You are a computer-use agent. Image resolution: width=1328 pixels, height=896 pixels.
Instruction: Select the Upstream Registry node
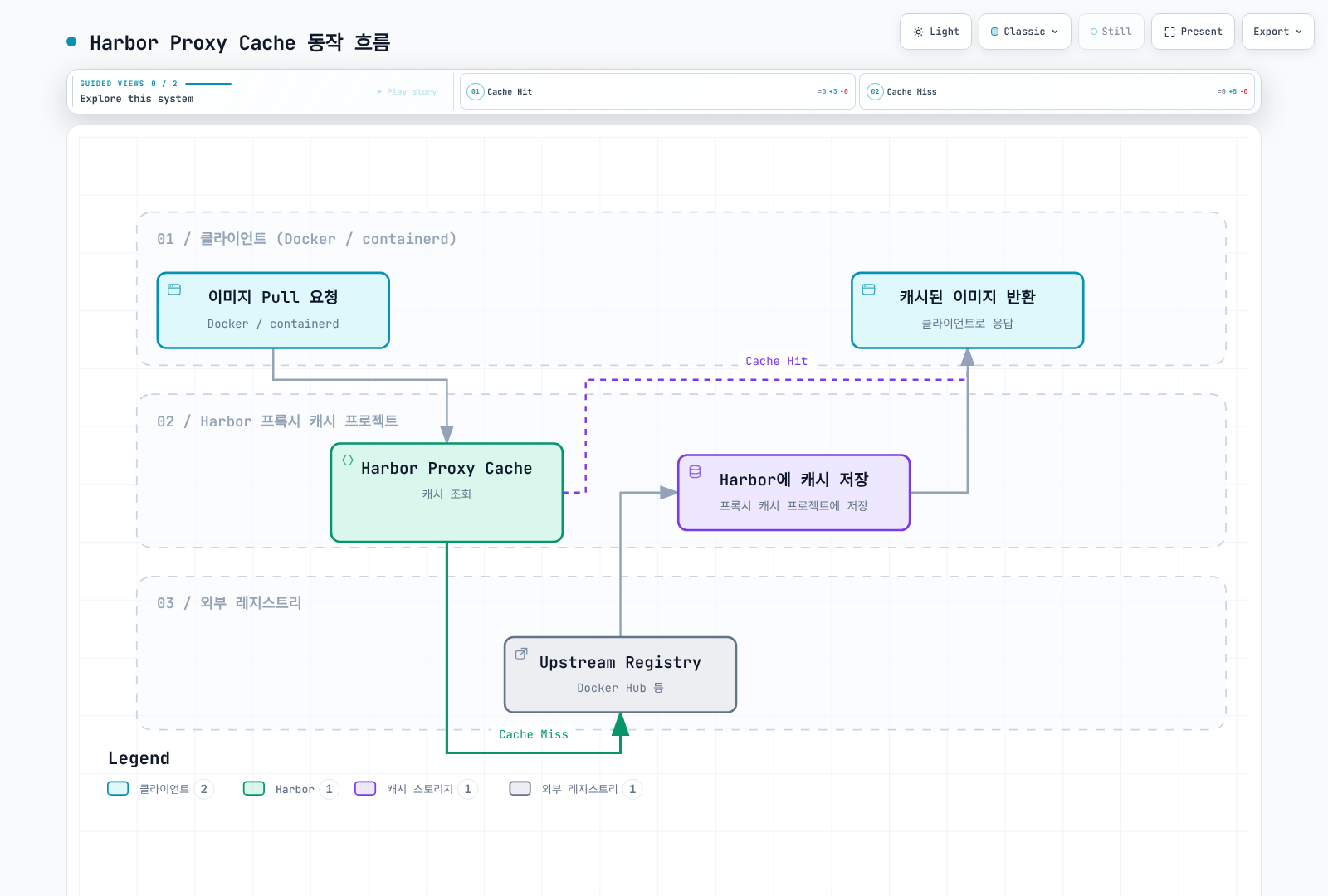[x=621, y=674]
